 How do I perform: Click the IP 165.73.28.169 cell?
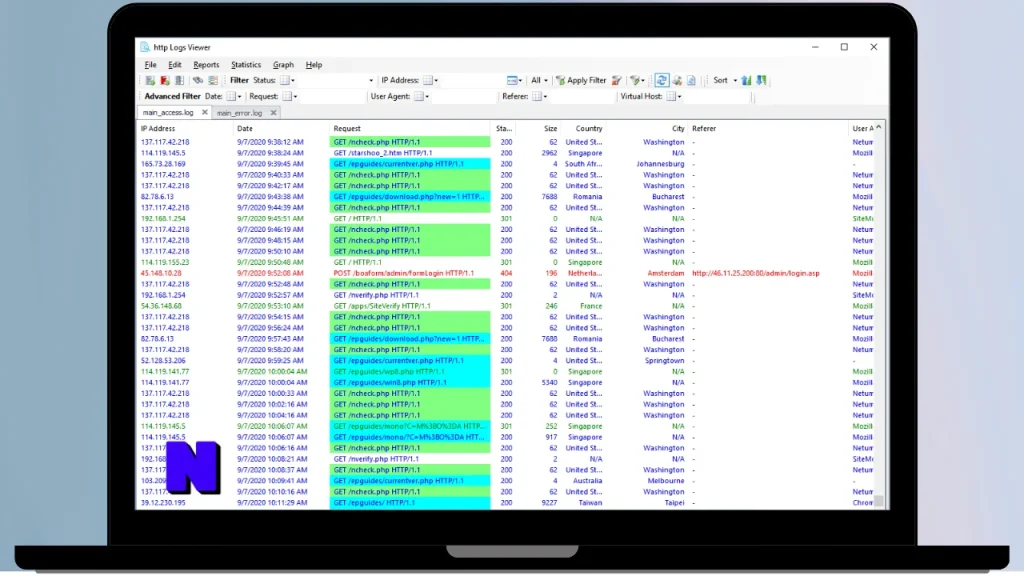[x=163, y=164]
